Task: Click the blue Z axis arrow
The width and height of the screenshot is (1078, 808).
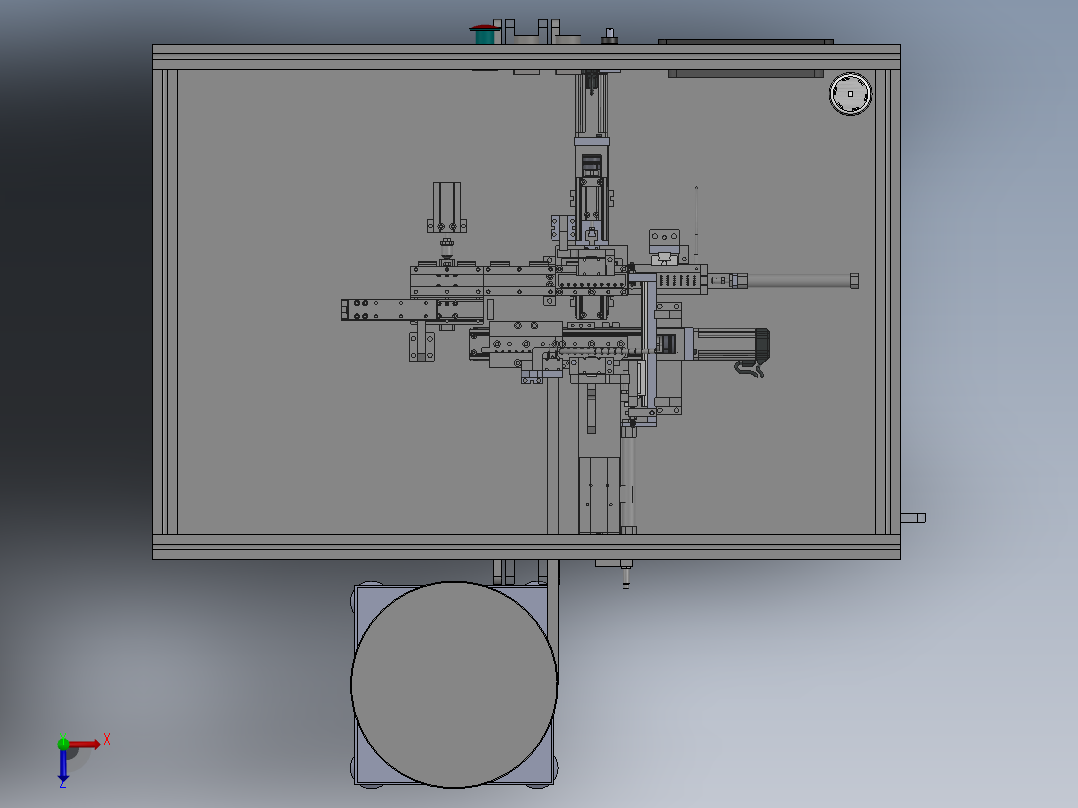Action: [63, 765]
